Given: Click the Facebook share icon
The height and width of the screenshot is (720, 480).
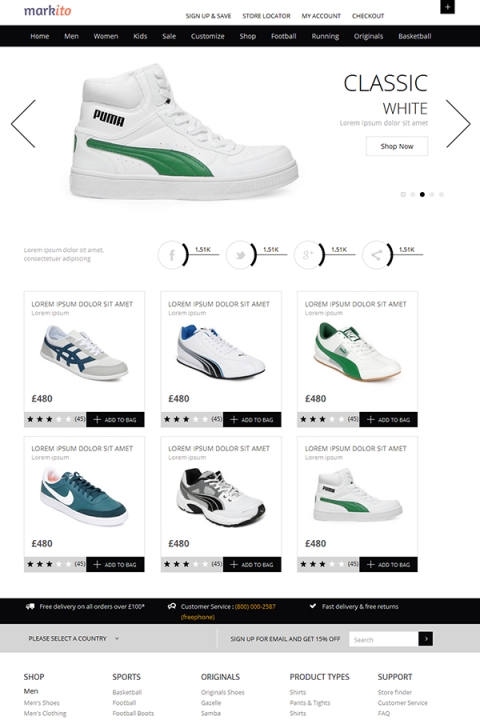Looking at the screenshot, I should click(171, 254).
